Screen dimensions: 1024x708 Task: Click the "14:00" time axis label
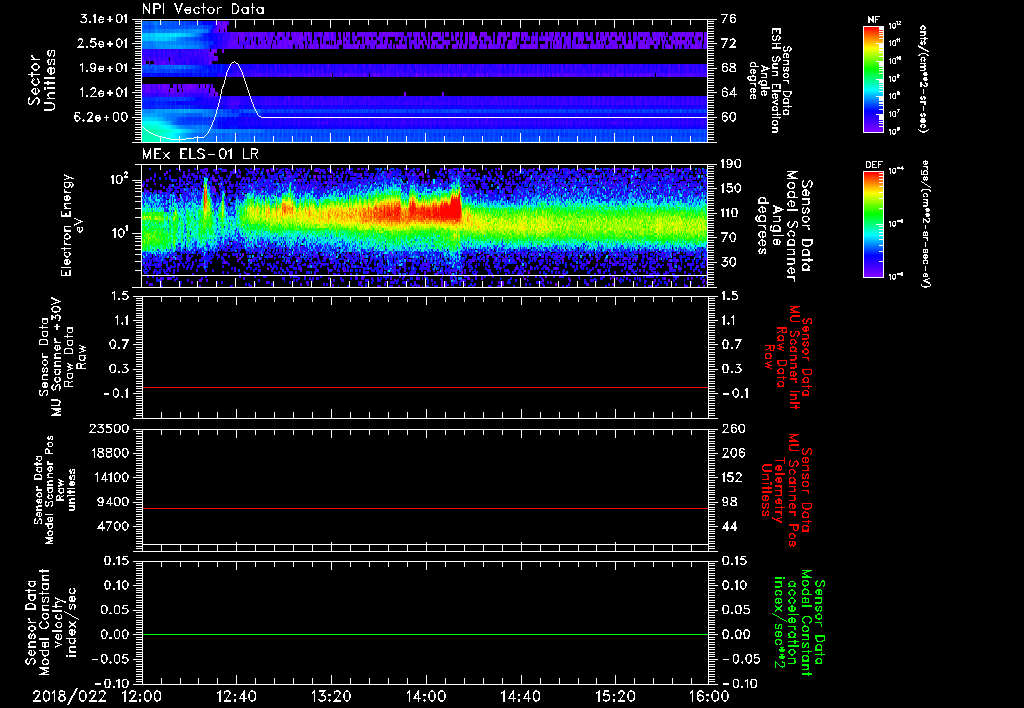tap(425, 696)
